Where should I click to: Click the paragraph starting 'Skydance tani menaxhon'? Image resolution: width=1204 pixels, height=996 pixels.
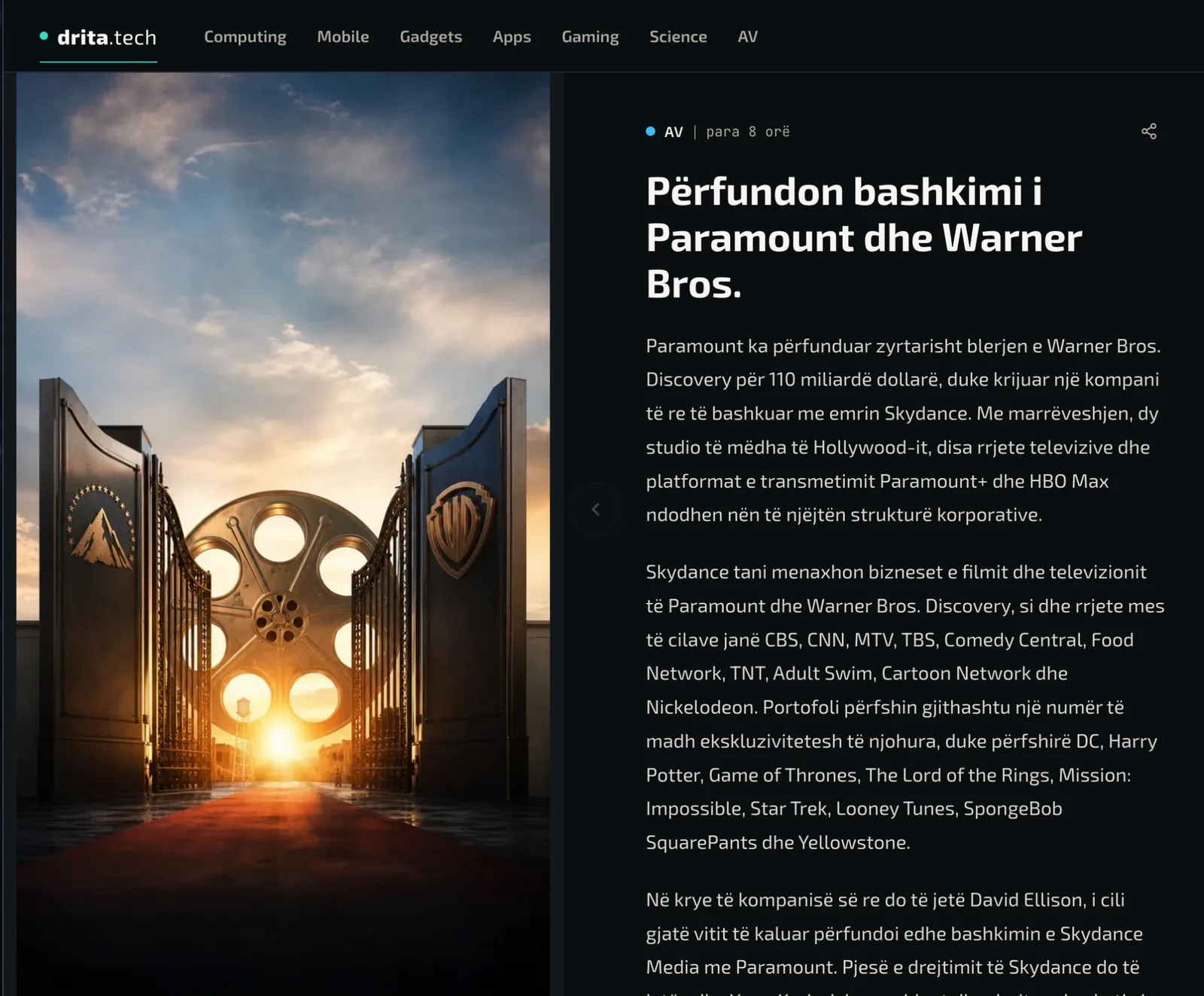point(905,707)
